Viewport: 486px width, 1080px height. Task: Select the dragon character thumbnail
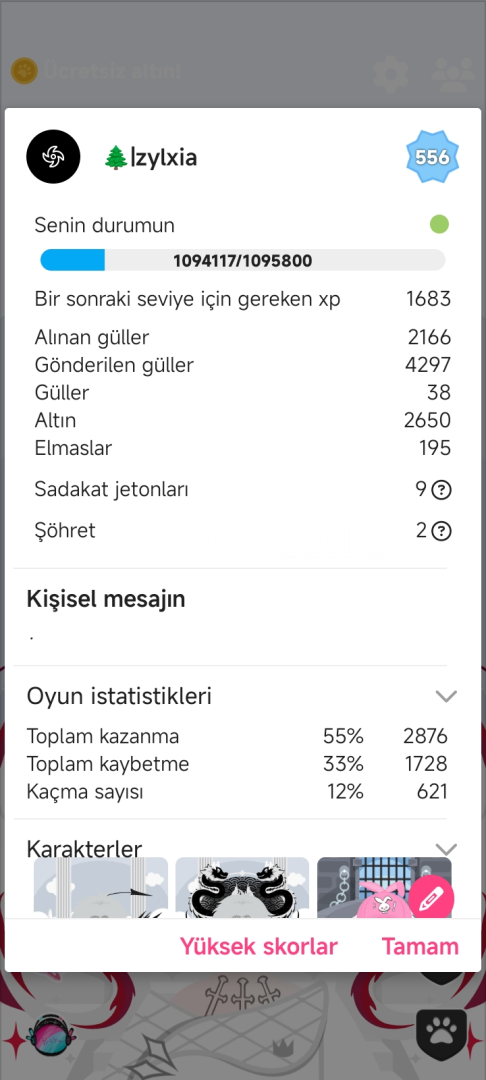242,888
